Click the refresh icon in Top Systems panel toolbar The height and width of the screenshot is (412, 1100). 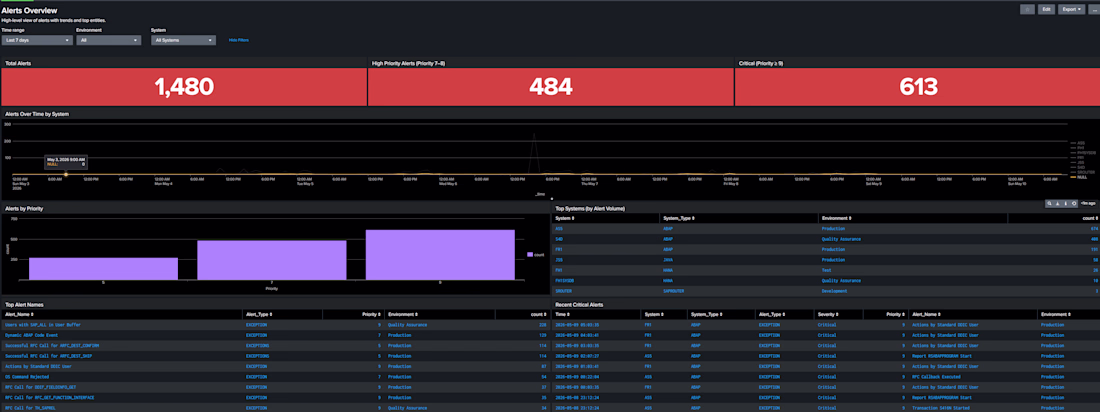[x=1074, y=204]
